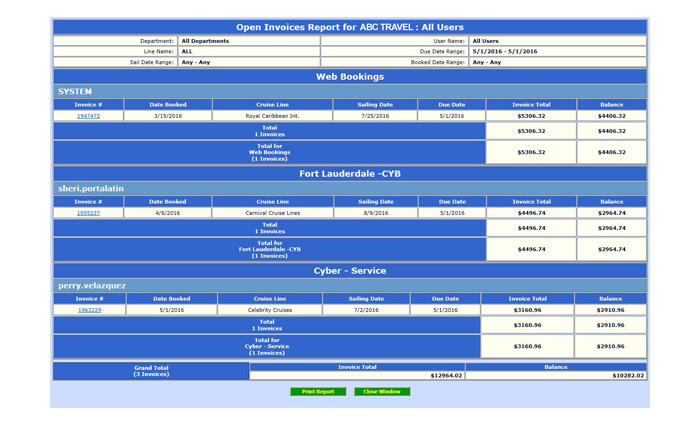This screenshot has width=700, height=425.
Task: Select the Celebrity Cruises cell
Action: [x=270, y=310]
